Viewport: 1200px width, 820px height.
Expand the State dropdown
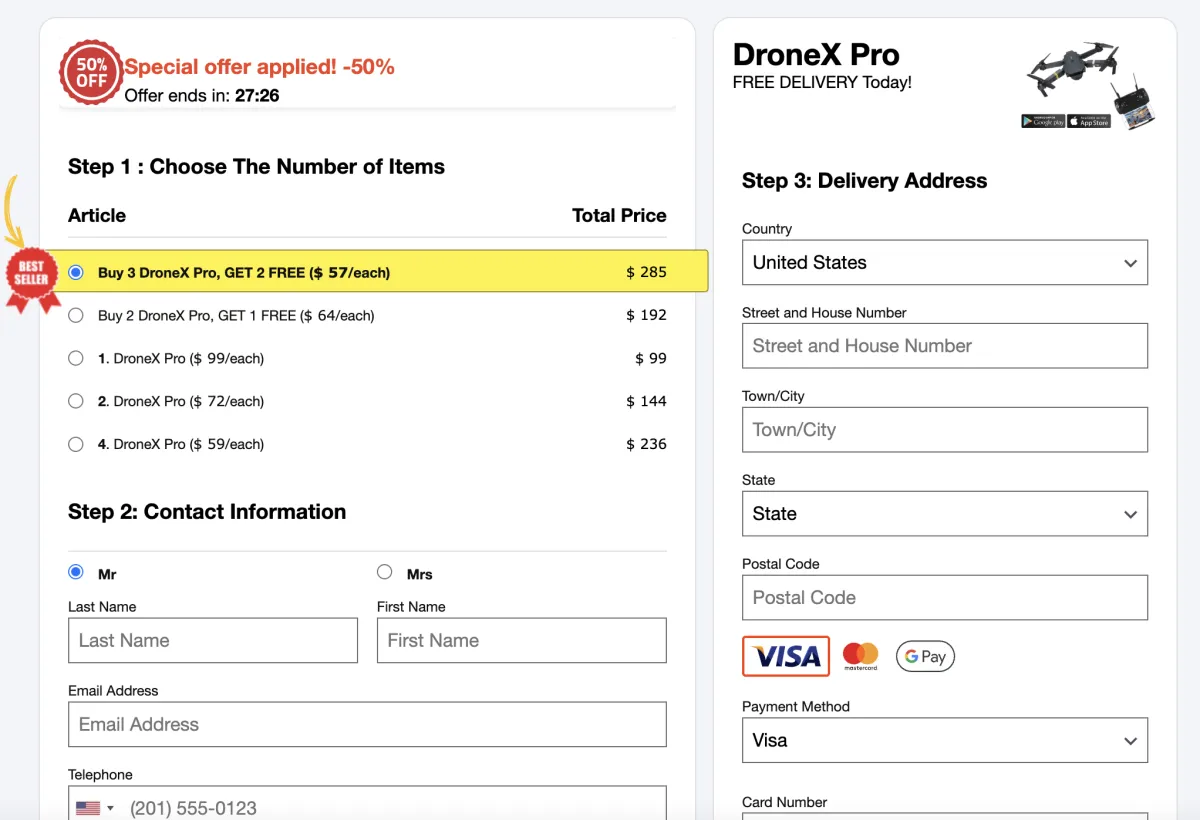pos(945,513)
